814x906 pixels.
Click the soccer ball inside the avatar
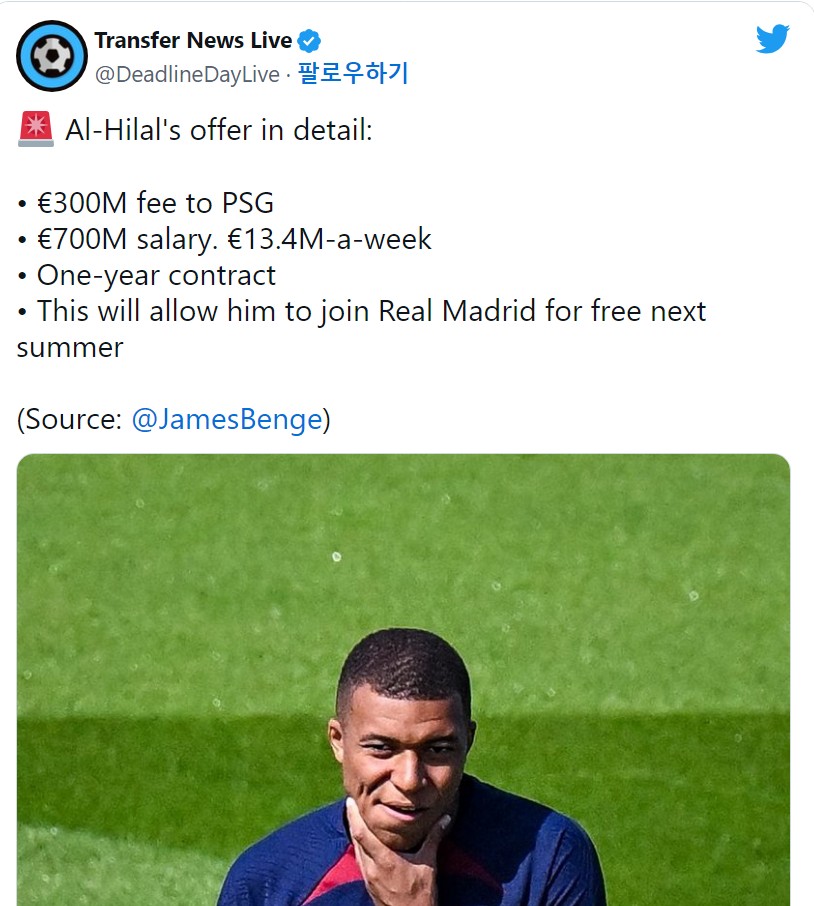coord(52,56)
